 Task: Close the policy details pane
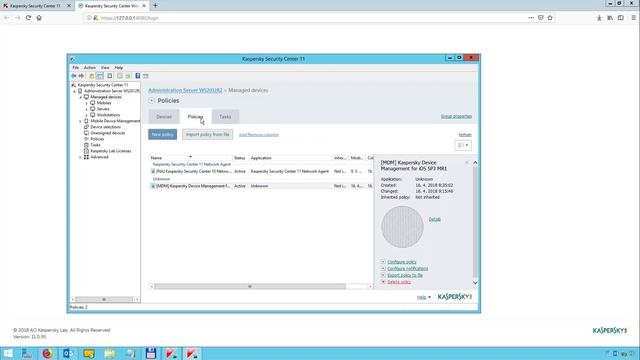[x=467, y=163]
